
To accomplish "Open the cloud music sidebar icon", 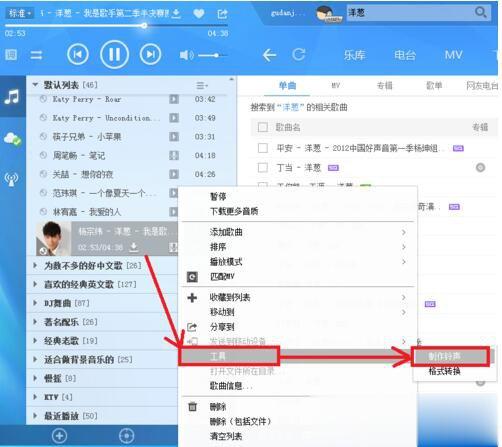I will [x=12, y=138].
